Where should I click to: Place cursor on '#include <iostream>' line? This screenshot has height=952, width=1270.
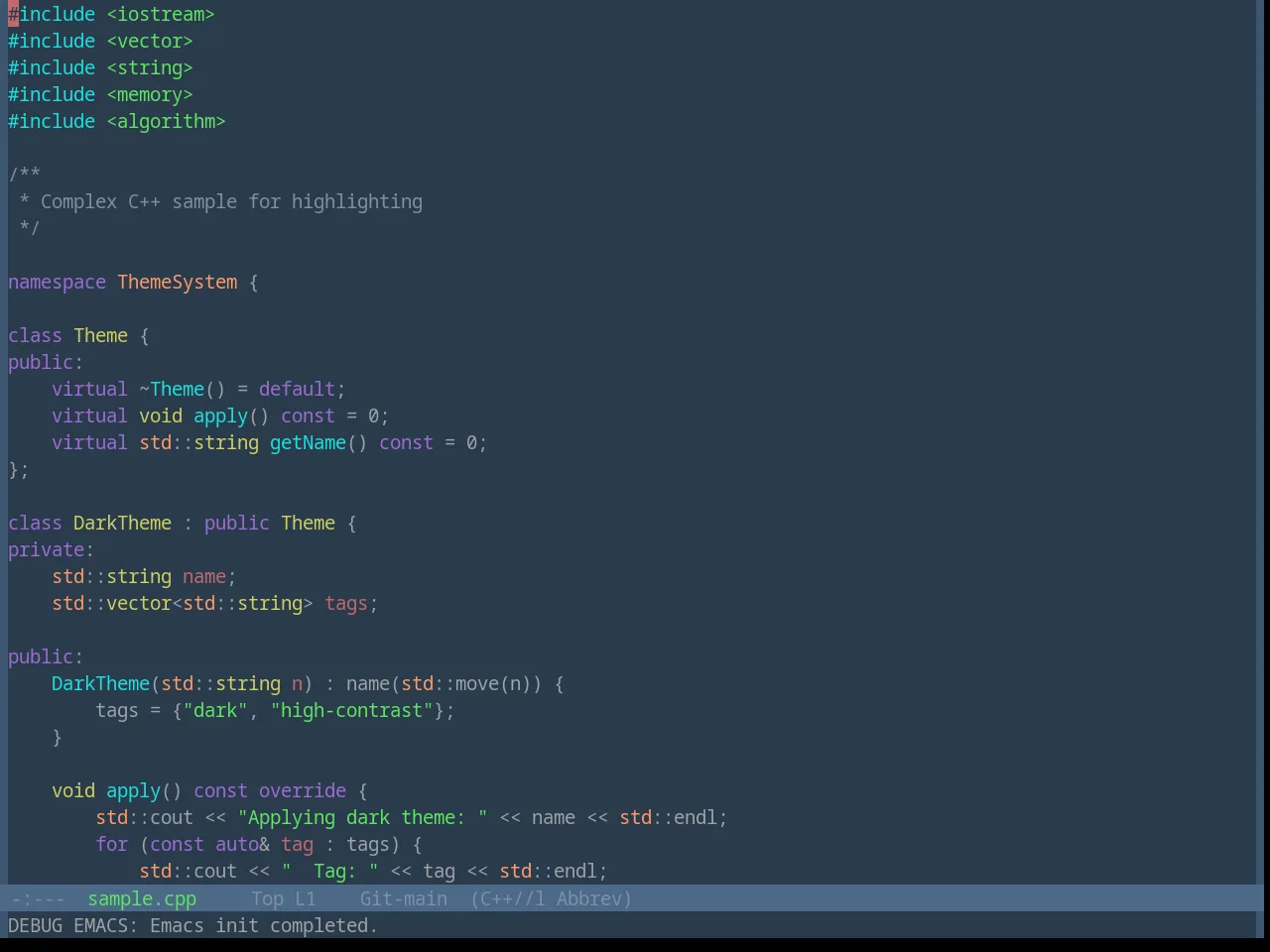[111, 15]
